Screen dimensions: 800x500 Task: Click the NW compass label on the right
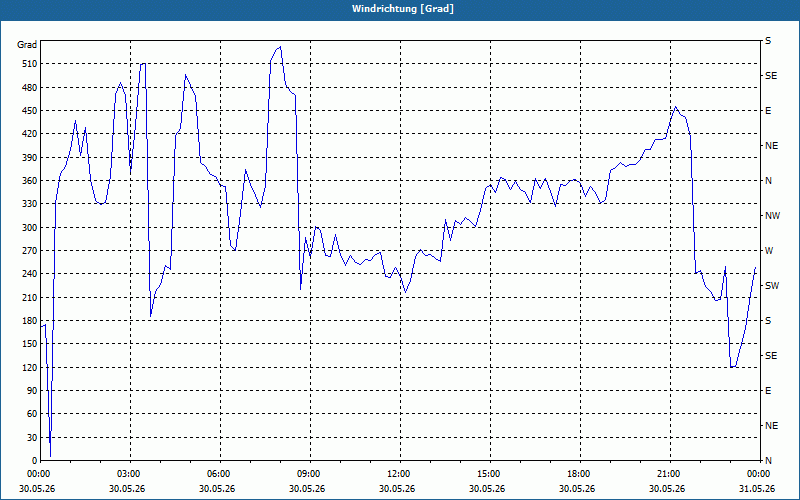point(772,216)
